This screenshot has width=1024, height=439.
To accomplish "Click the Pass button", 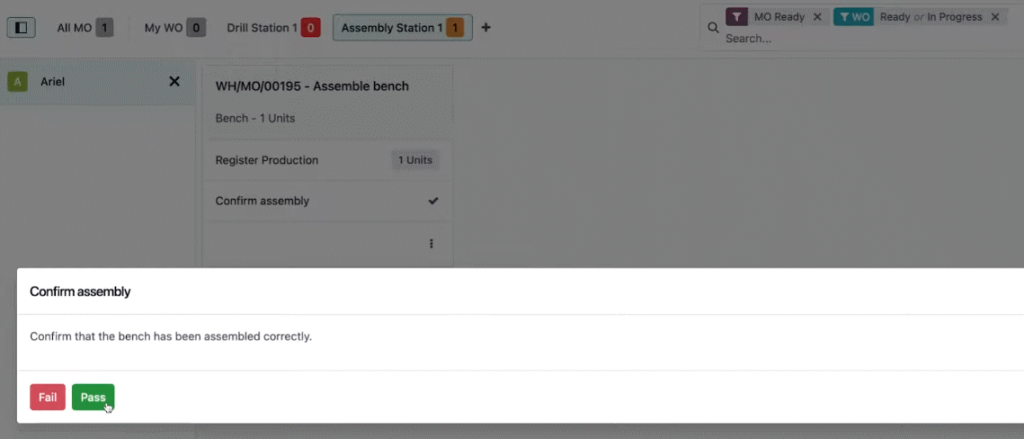I will (93, 397).
